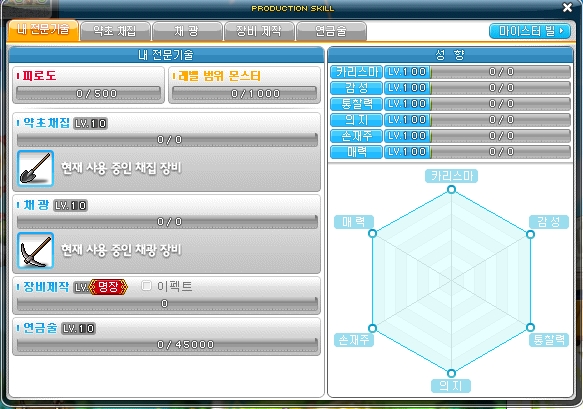Go to 마이스터 빌 with the blue button
583x409 pixels.
[x=530, y=31]
